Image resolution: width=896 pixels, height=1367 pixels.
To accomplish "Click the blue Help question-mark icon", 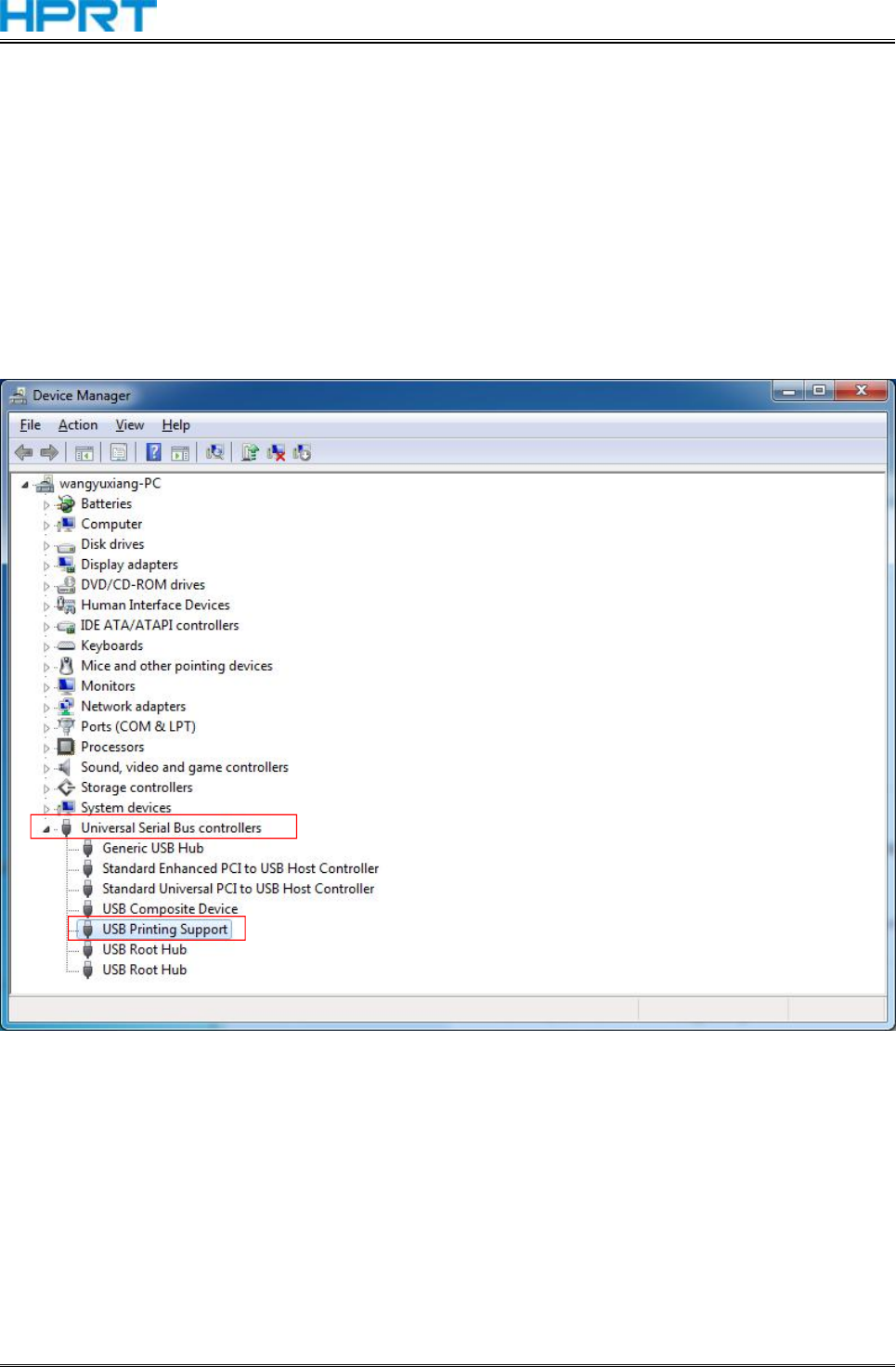I will (154, 452).
